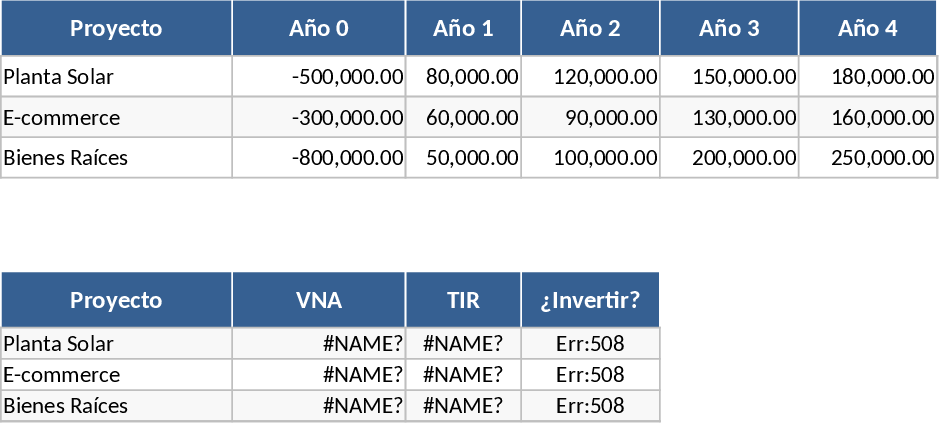Image resolution: width=939 pixels, height=423 pixels.
Task: Select Planta Solar Año 1 value 80,000.00
Action: tap(463, 76)
